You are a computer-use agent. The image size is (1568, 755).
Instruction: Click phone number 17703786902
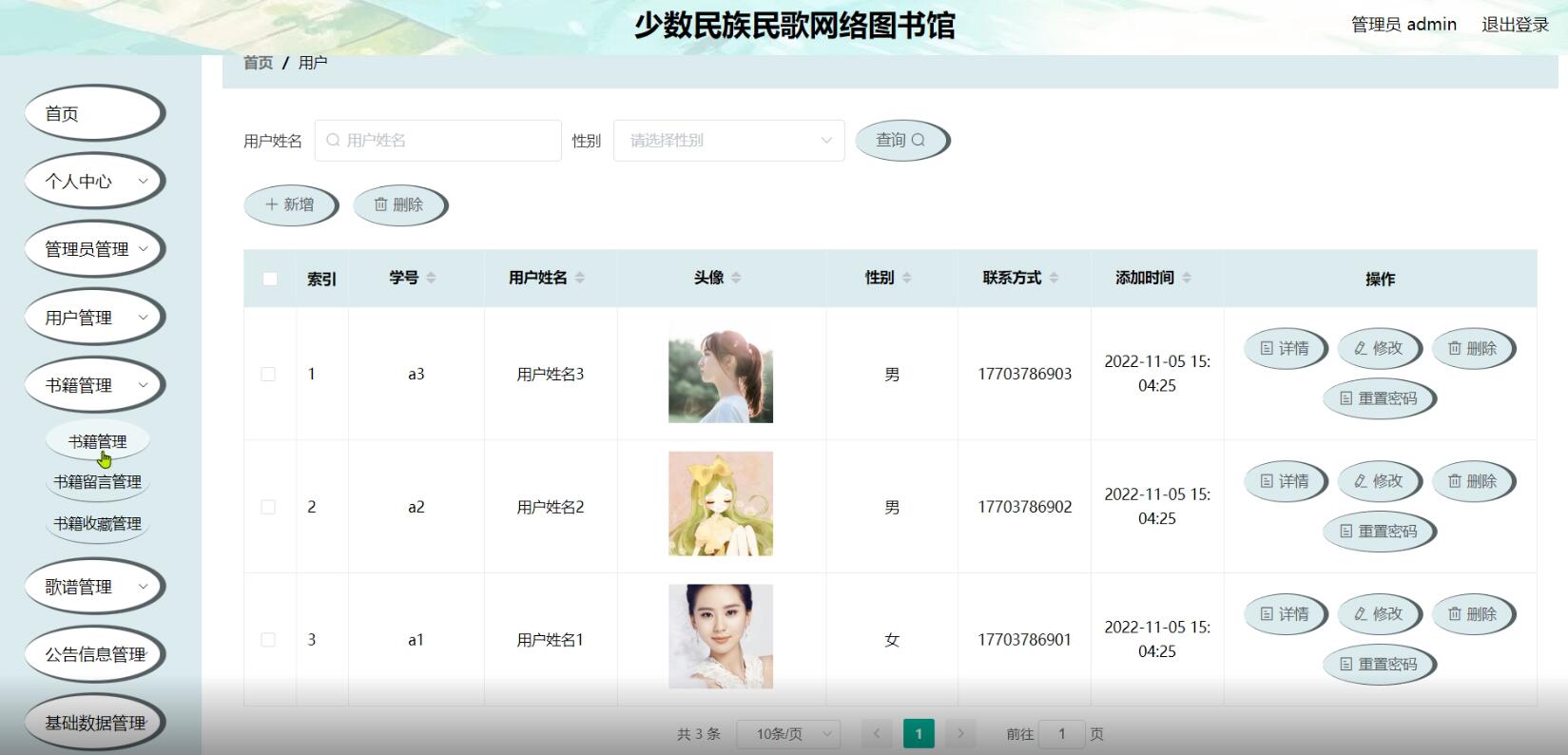pos(1025,508)
